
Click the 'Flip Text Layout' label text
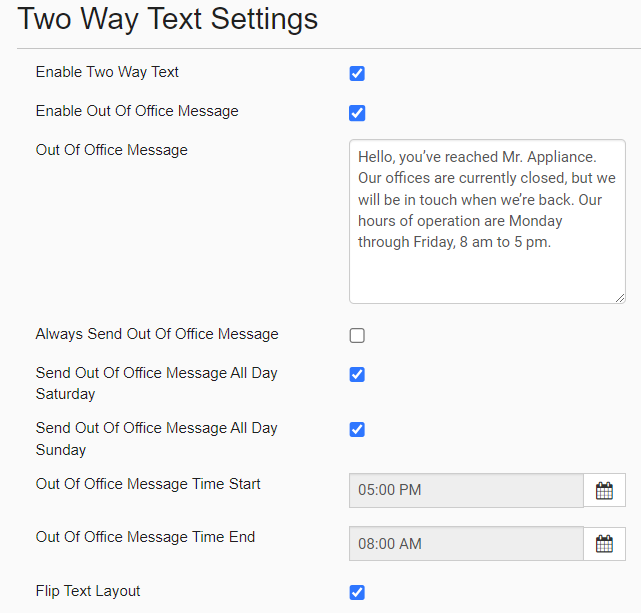88,591
